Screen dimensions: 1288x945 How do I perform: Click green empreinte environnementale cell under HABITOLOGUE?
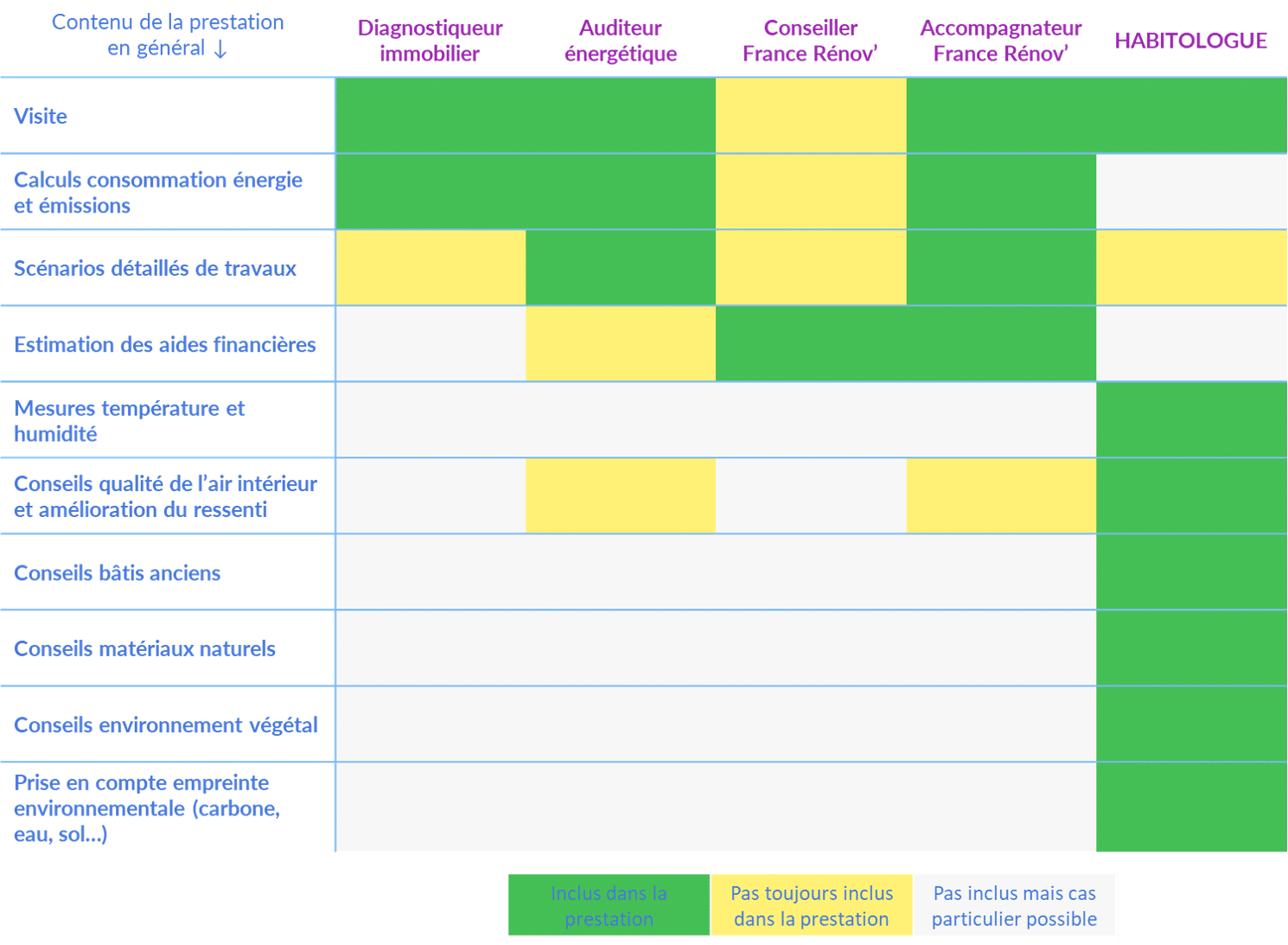1192,808
